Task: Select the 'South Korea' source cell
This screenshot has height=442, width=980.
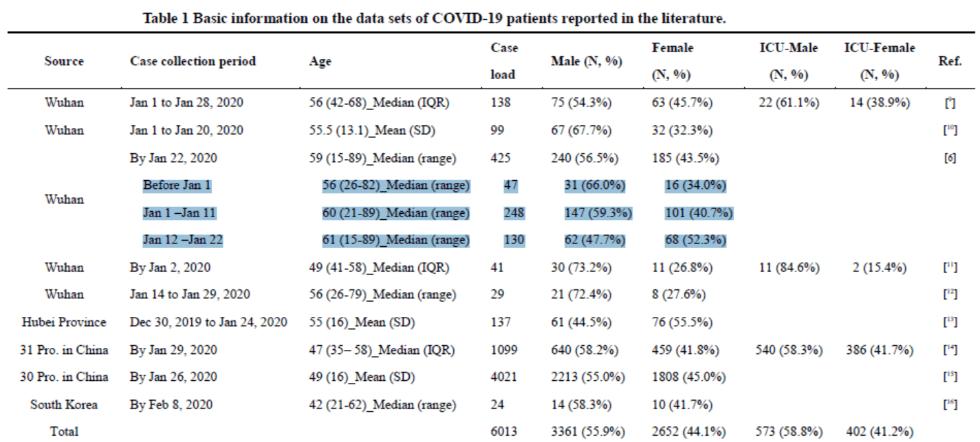Action: (x=63, y=406)
